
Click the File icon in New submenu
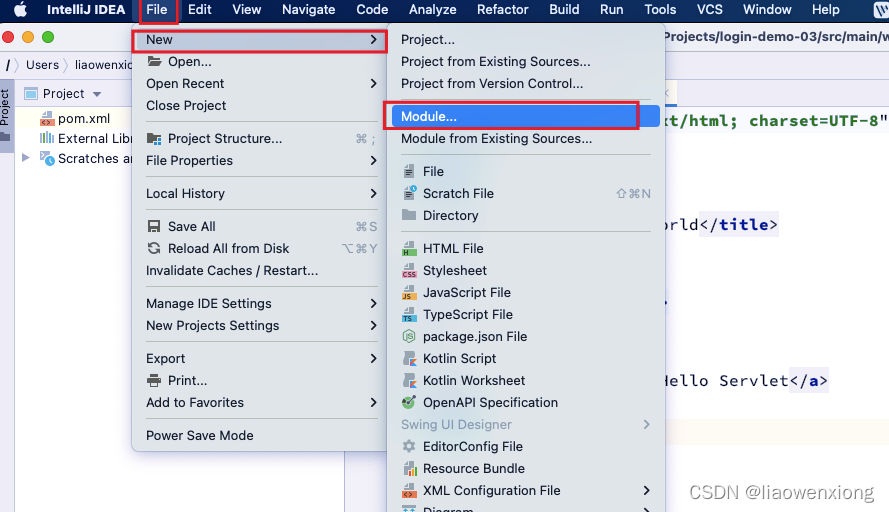tap(409, 171)
